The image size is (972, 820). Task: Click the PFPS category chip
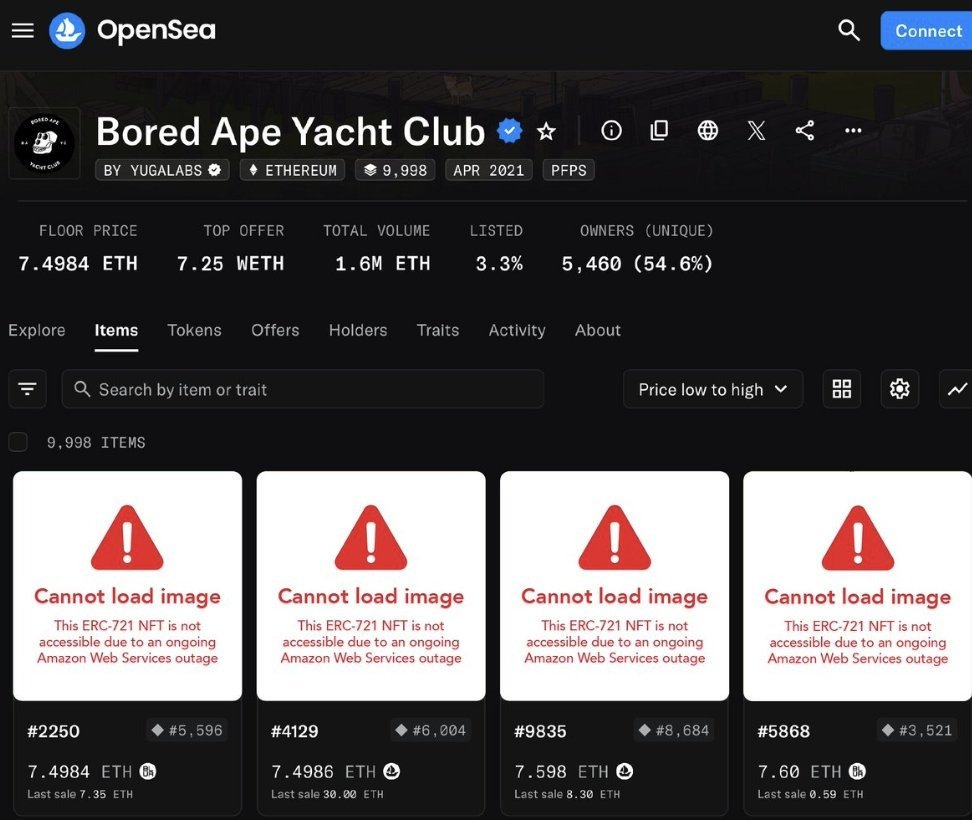point(568,170)
